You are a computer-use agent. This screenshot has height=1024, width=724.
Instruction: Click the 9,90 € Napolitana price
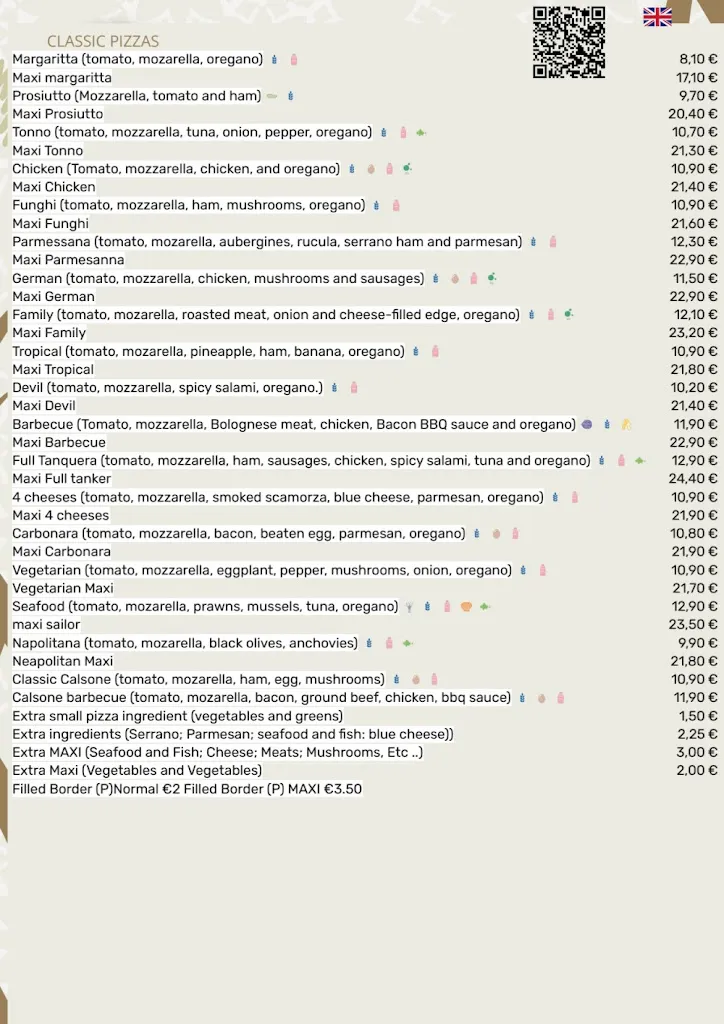coord(697,643)
